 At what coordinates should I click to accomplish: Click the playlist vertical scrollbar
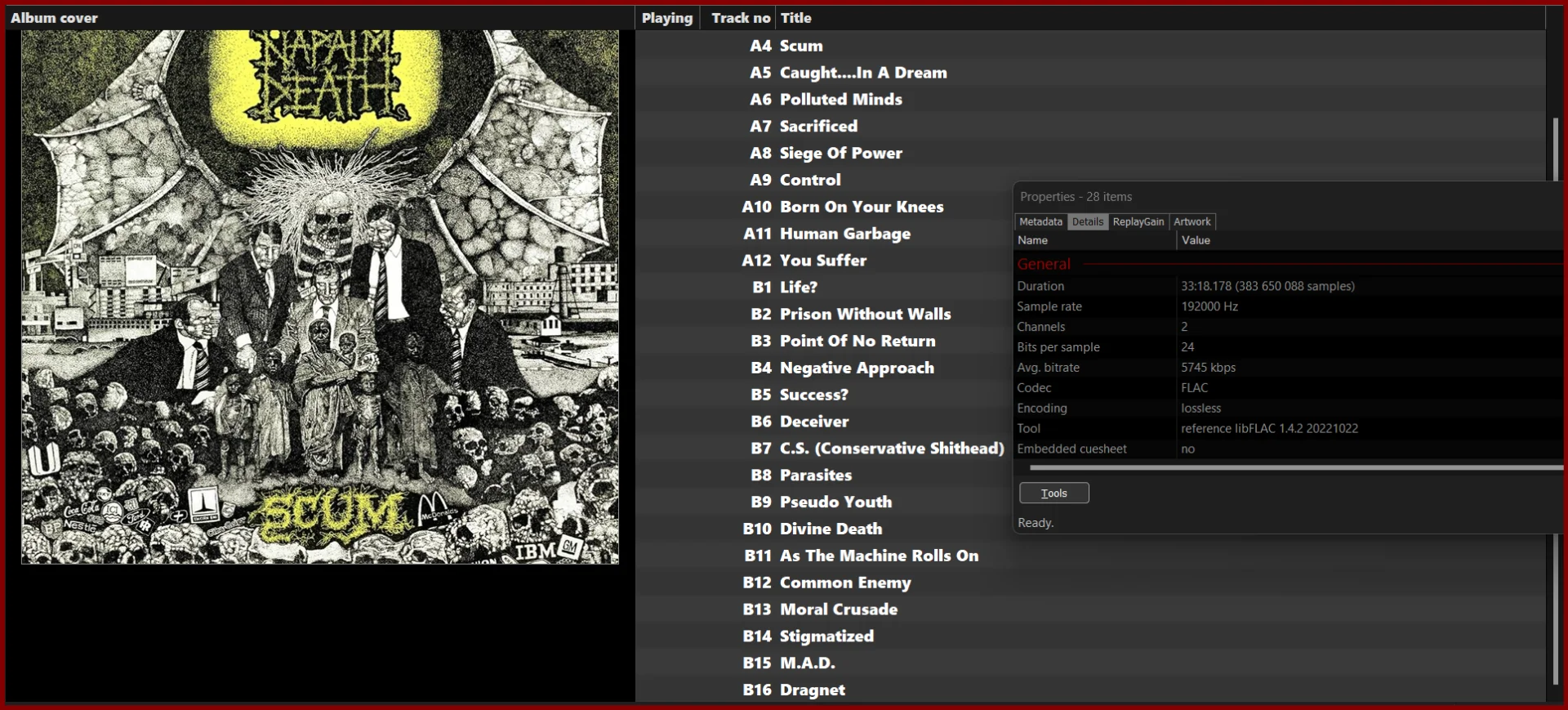tap(1555, 400)
